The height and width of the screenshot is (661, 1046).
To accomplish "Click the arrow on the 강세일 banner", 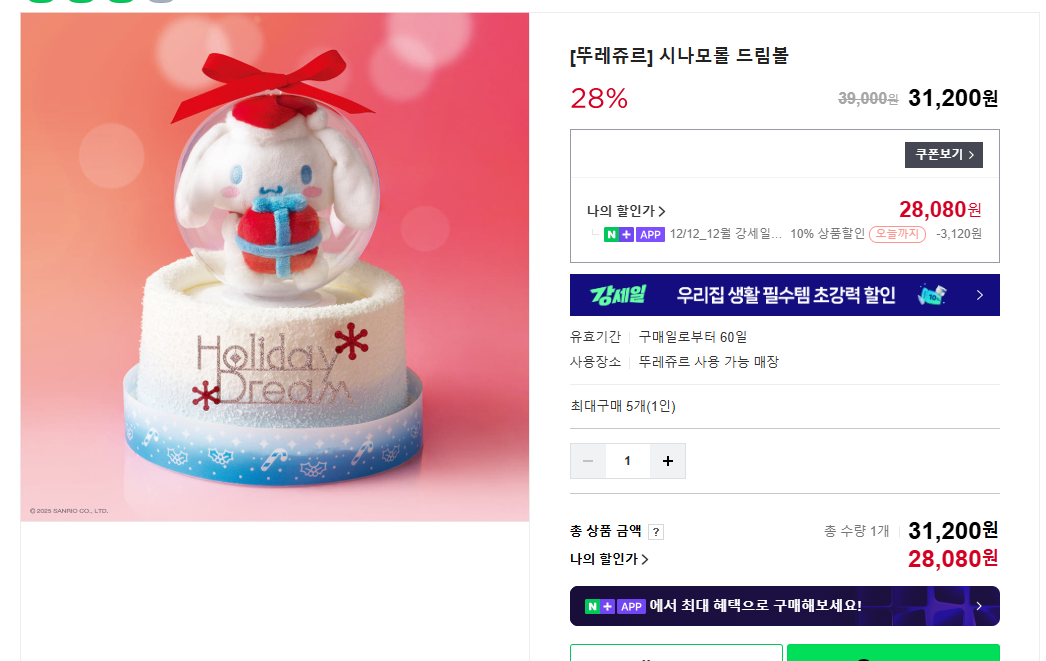I will tap(979, 295).
